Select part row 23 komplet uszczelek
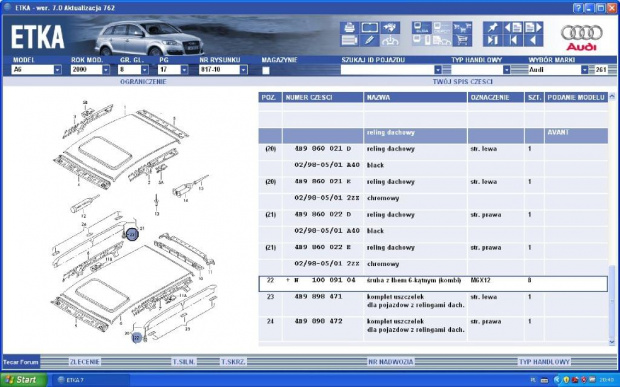 (433, 301)
